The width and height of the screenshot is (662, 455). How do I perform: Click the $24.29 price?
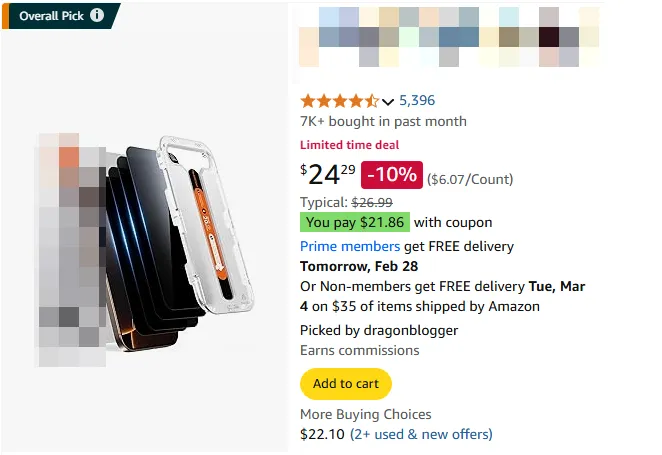[x=328, y=174]
